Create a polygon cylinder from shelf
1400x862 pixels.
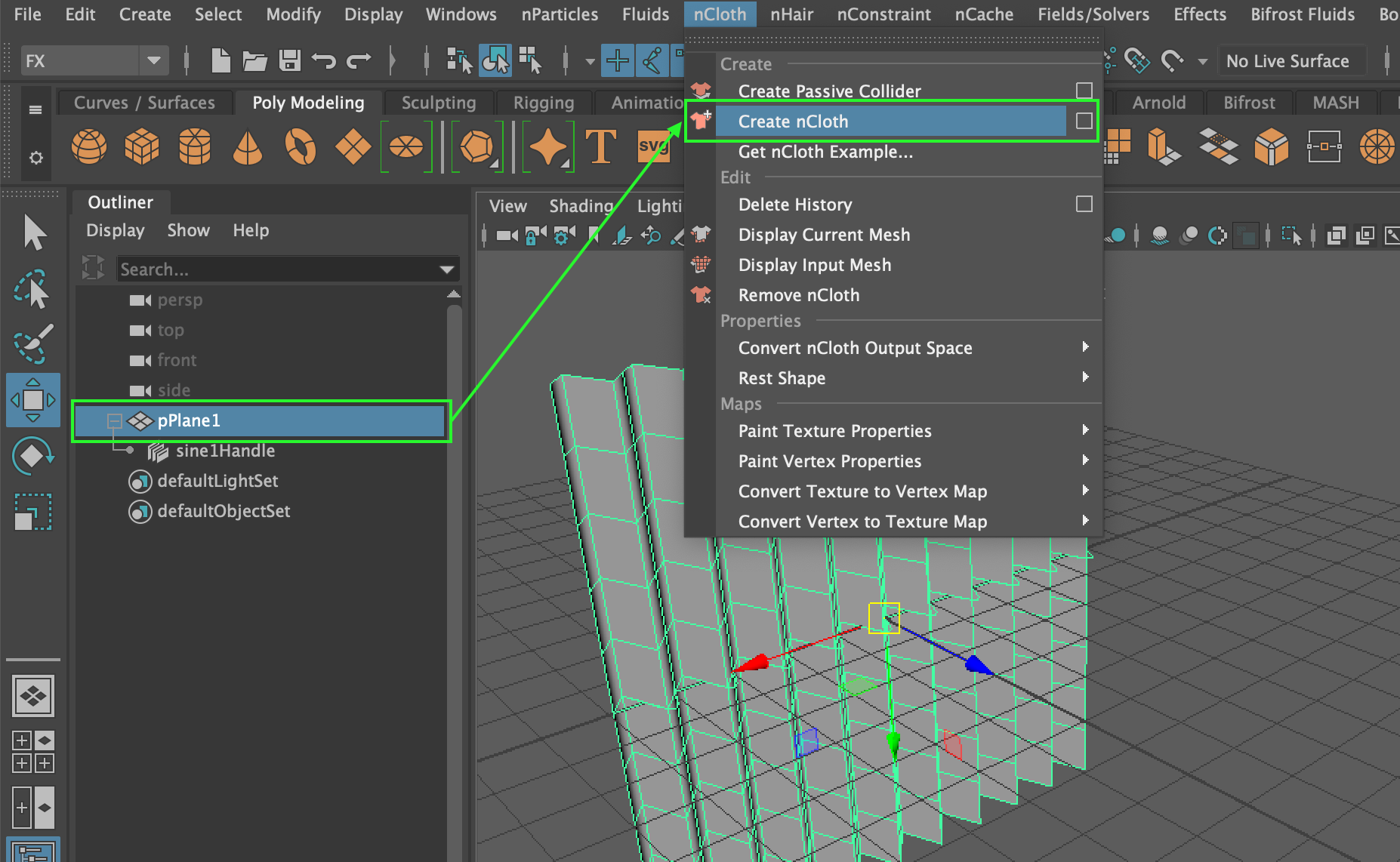(195, 146)
